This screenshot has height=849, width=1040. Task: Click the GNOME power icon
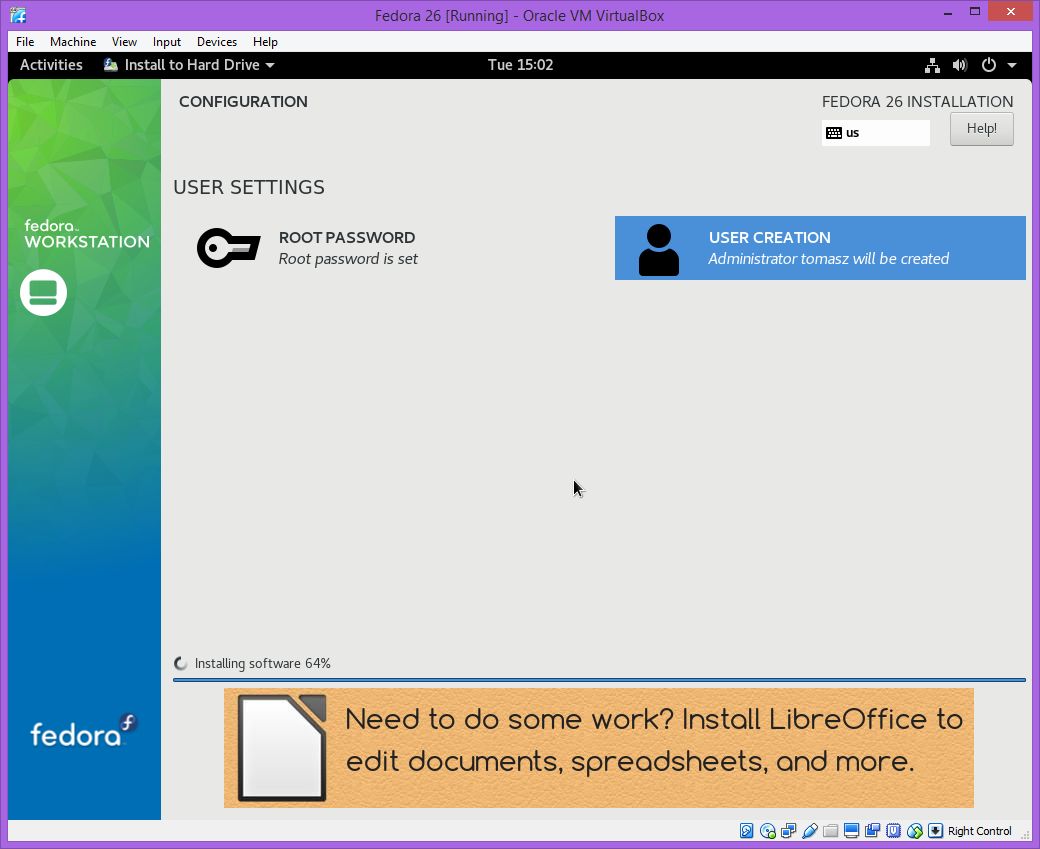988,65
